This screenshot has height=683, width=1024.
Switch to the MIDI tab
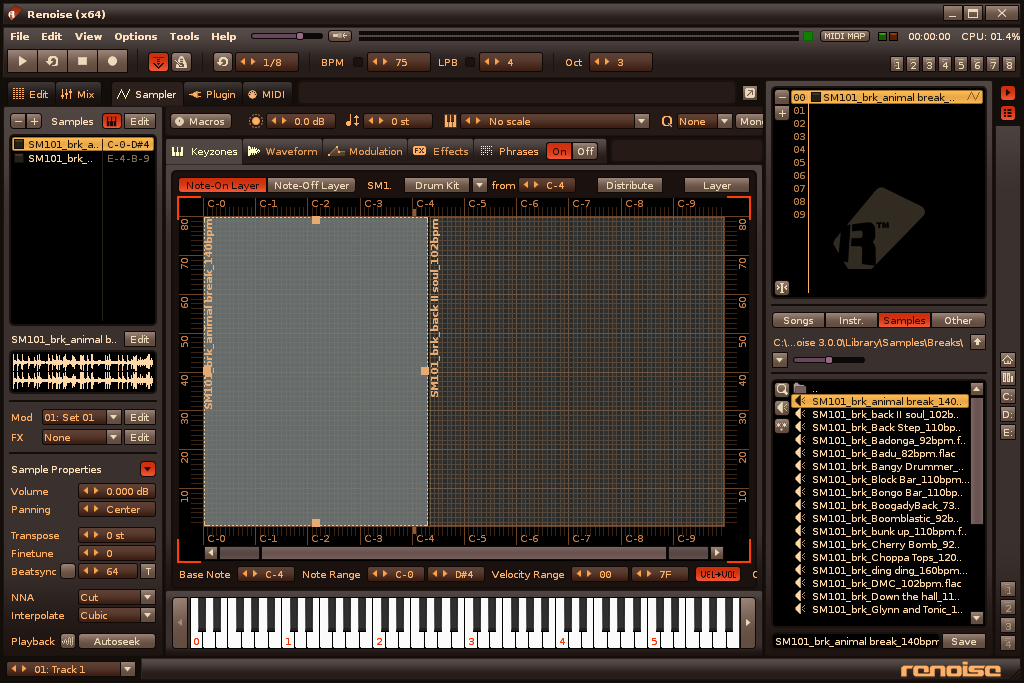point(267,94)
